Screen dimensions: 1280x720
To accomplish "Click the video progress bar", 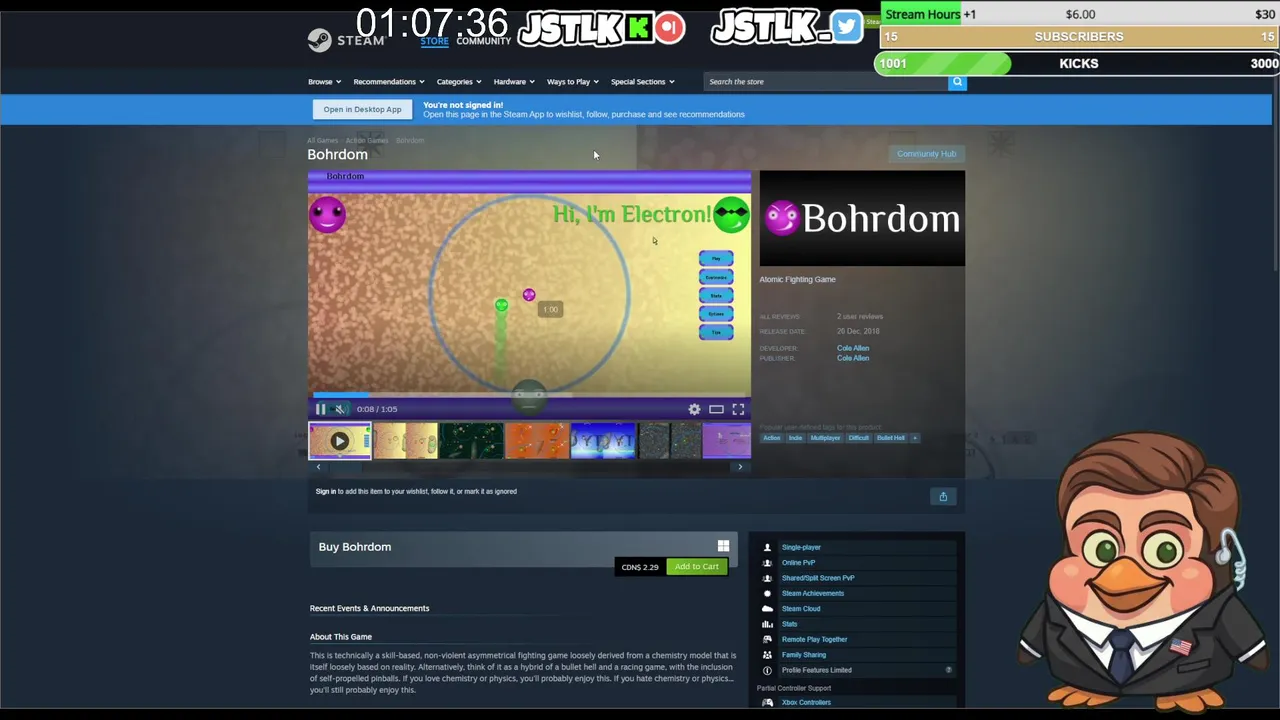I will point(529,396).
